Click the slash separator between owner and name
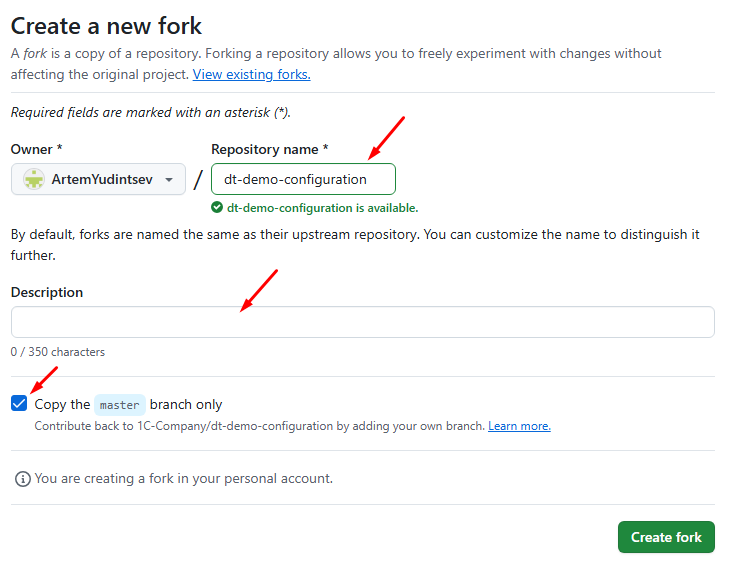This screenshot has width=731, height=568. point(198,180)
